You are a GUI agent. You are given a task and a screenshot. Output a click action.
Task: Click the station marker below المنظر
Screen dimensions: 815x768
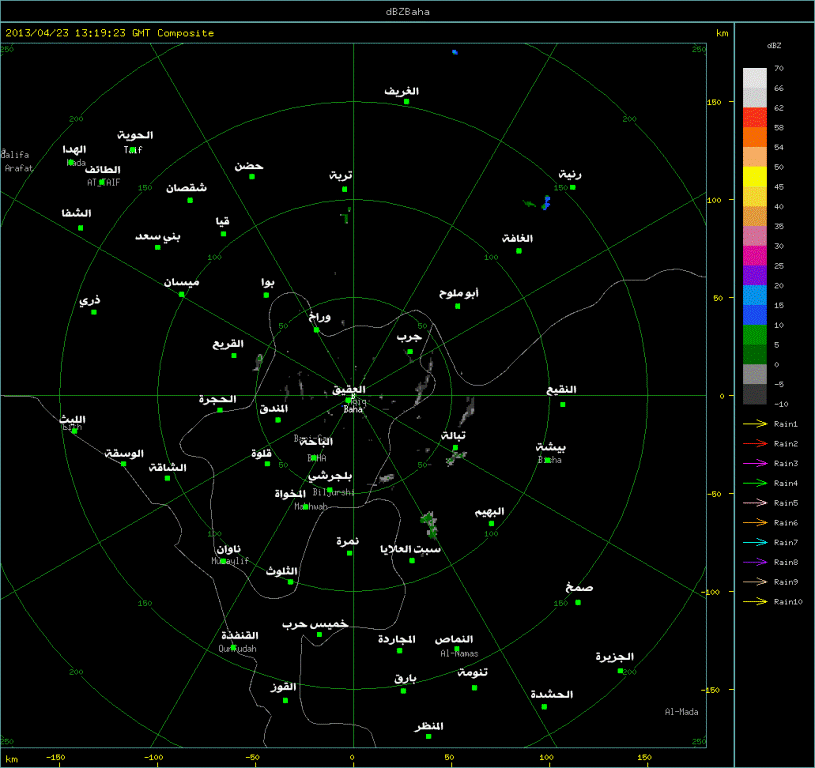coord(428,736)
